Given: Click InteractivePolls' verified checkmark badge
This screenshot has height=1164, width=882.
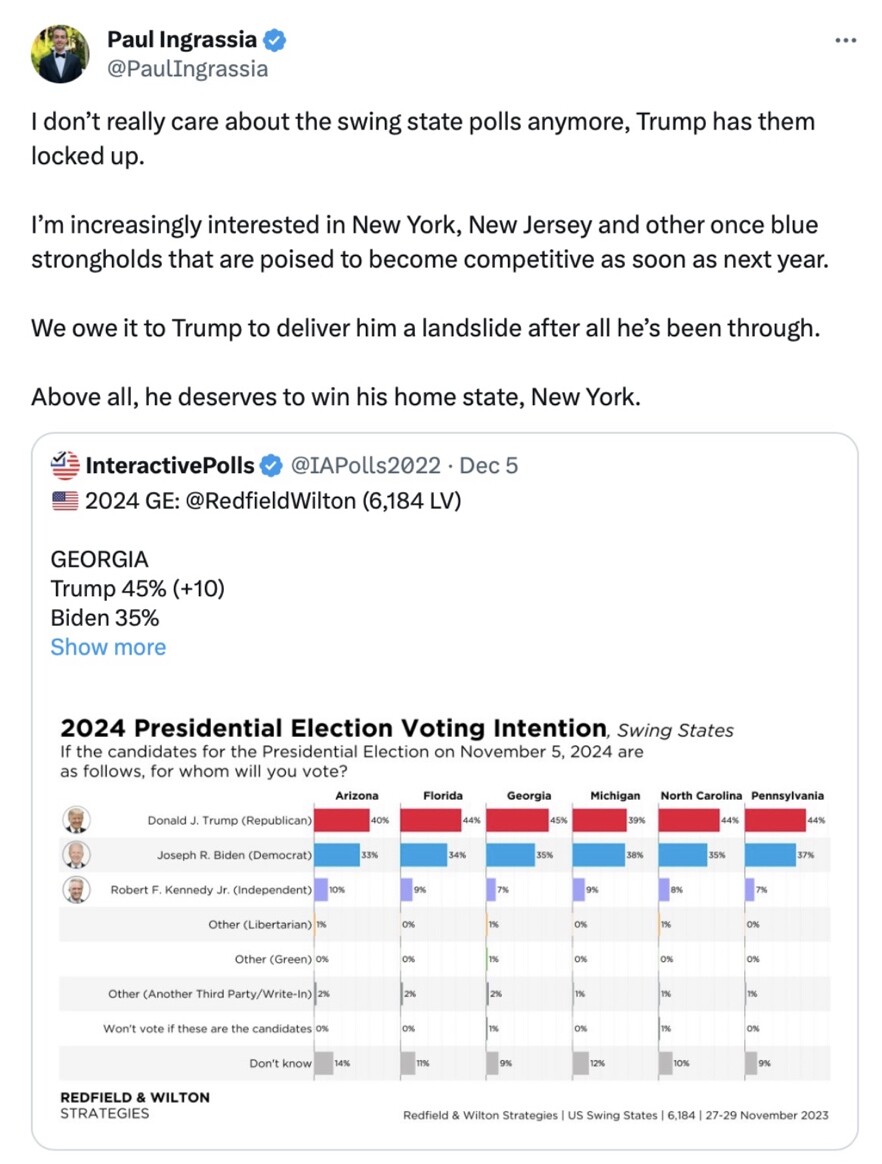Looking at the screenshot, I should point(272,465).
